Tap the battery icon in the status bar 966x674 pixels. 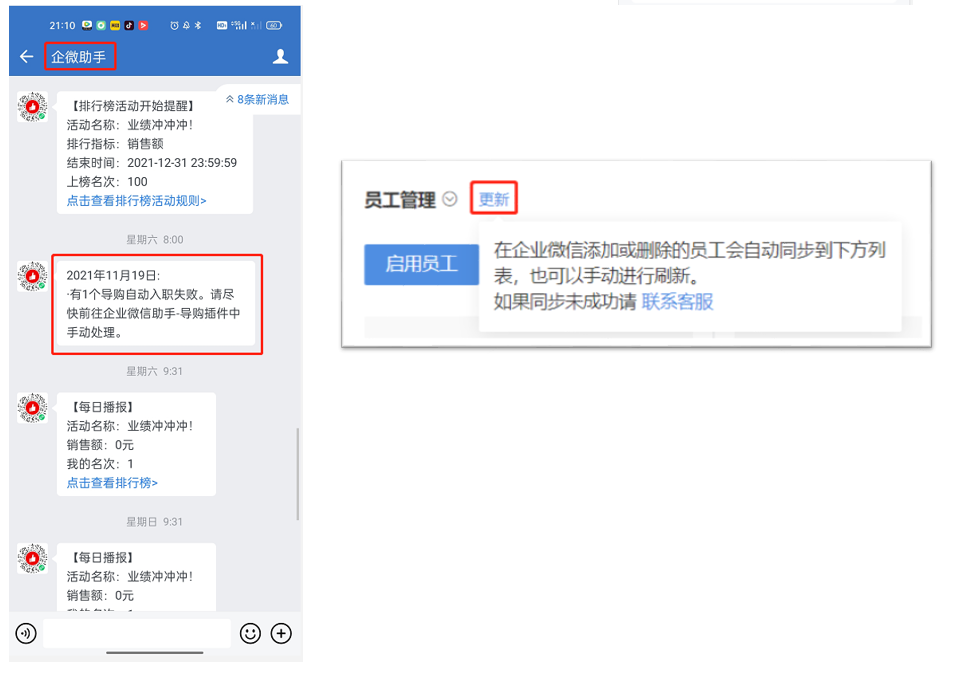pyautogui.click(x=274, y=25)
